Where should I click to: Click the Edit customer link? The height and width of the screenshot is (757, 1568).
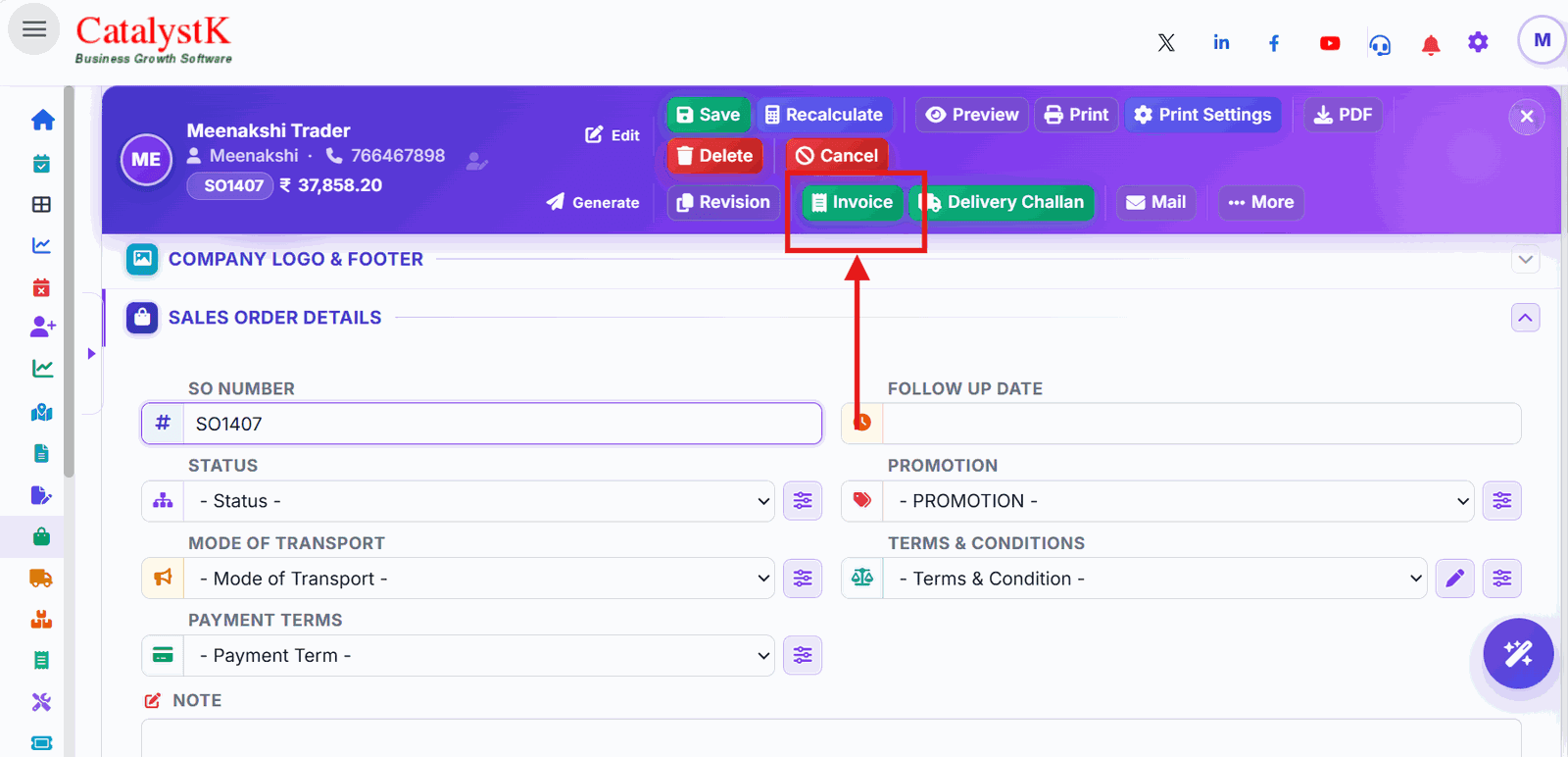[x=612, y=135]
